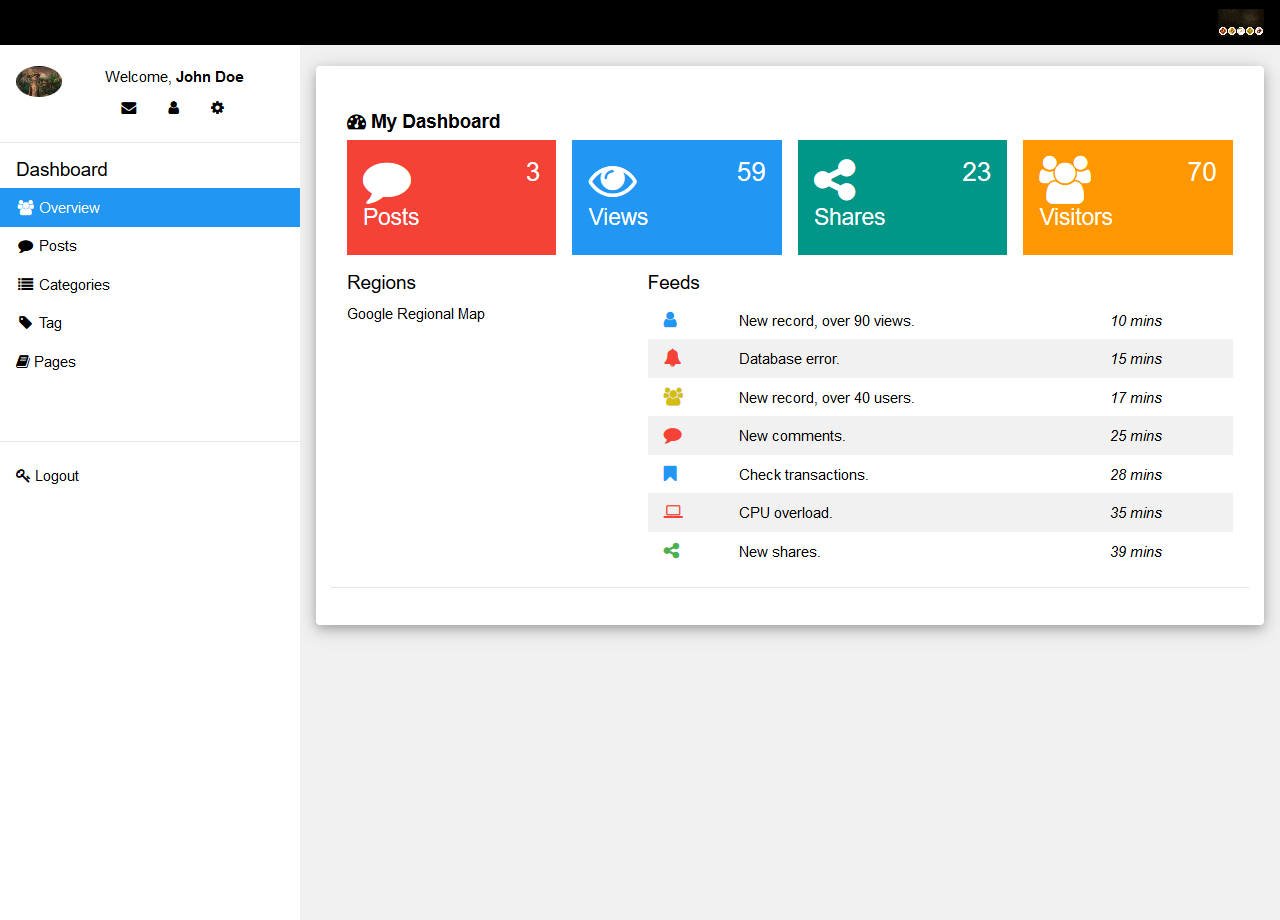Click the blue bookmark icon in Feeds

click(x=671, y=474)
